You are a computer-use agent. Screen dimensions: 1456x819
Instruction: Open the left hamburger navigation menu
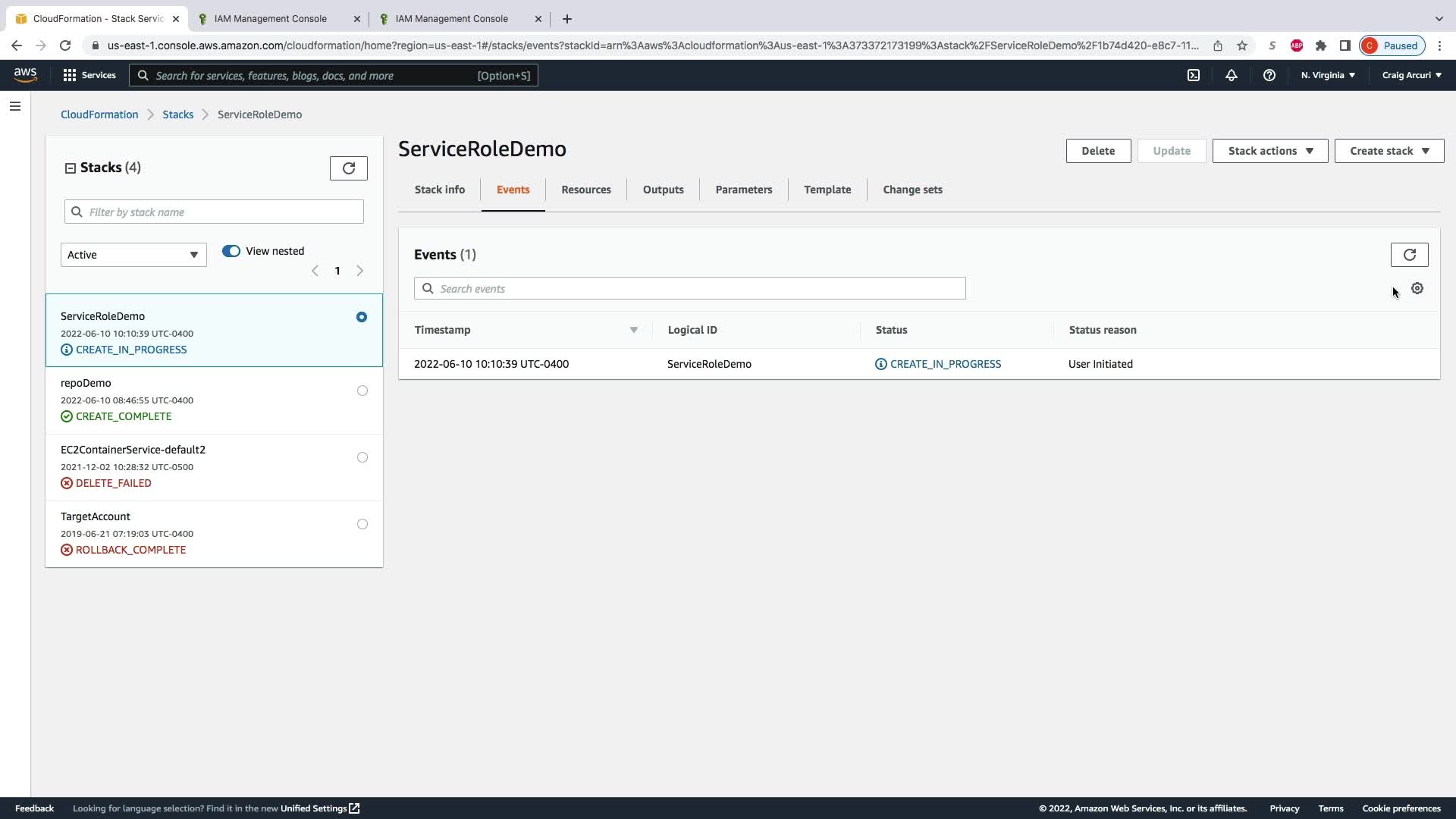[x=15, y=106]
